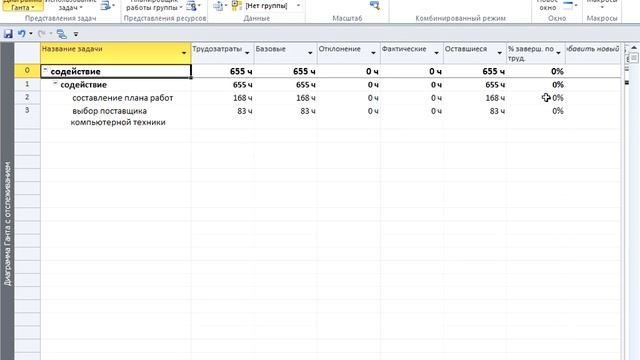Screen dimensions: 640x360
Task: Click the 168 ч Трудозатраты cell in row 2
Action: click(222, 98)
